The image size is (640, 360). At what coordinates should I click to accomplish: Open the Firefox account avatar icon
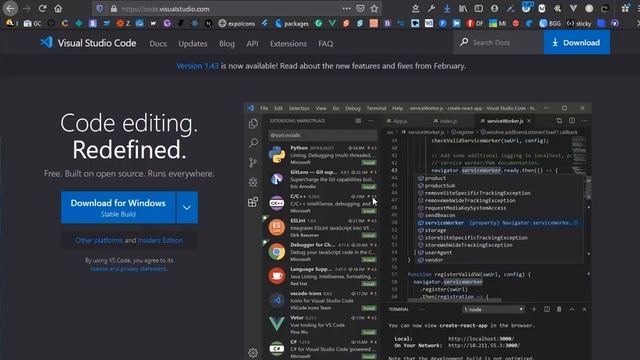(x=494, y=9)
